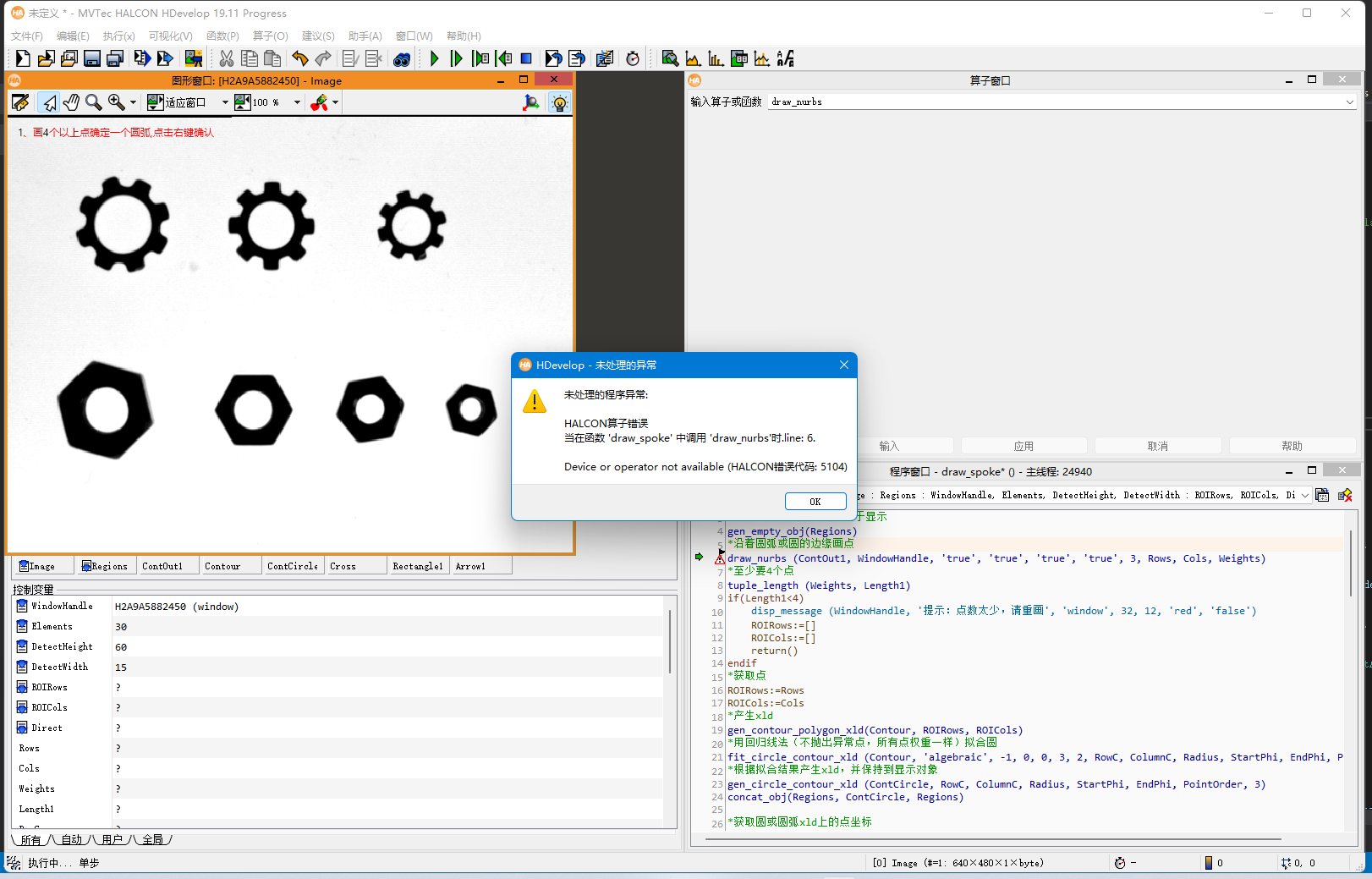Image resolution: width=1372 pixels, height=879 pixels.
Task: Click the binoculars find icon in toolbar
Action: click(402, 58)
